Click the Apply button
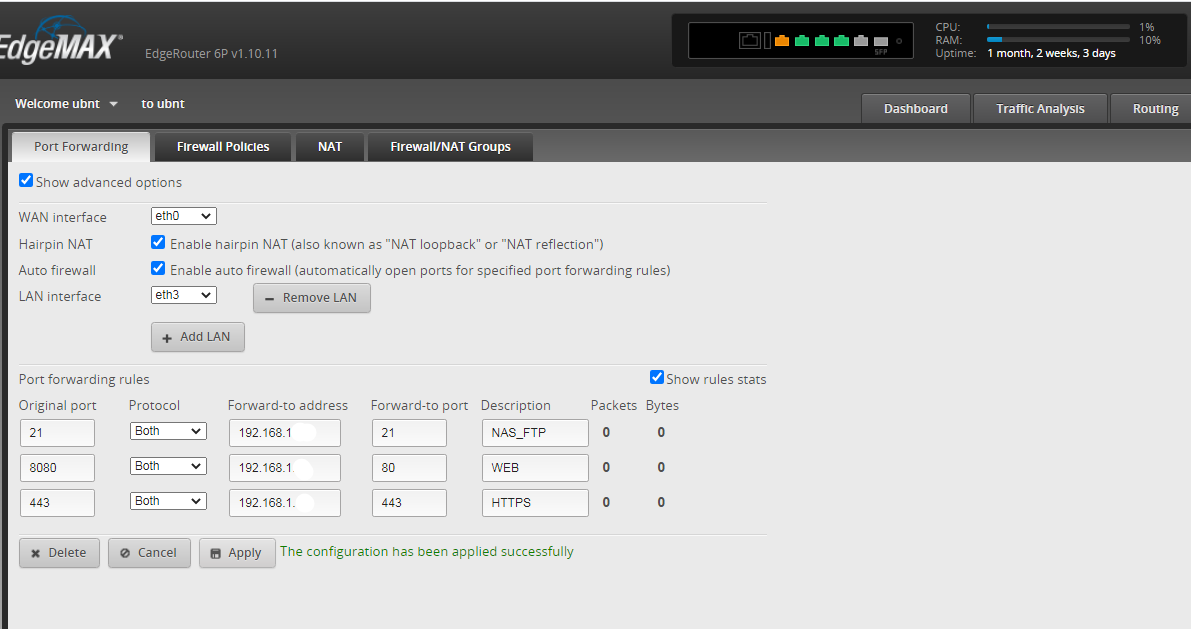Viewport: 1191px width, 629px height. pos(237,553)
